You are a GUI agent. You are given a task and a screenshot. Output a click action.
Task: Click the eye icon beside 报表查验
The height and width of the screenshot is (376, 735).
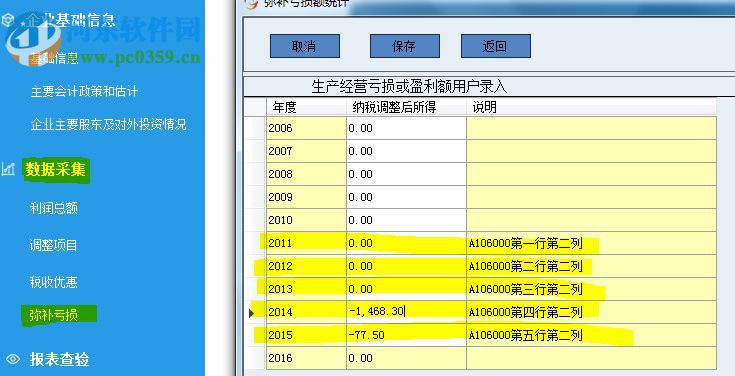[13, 360]
